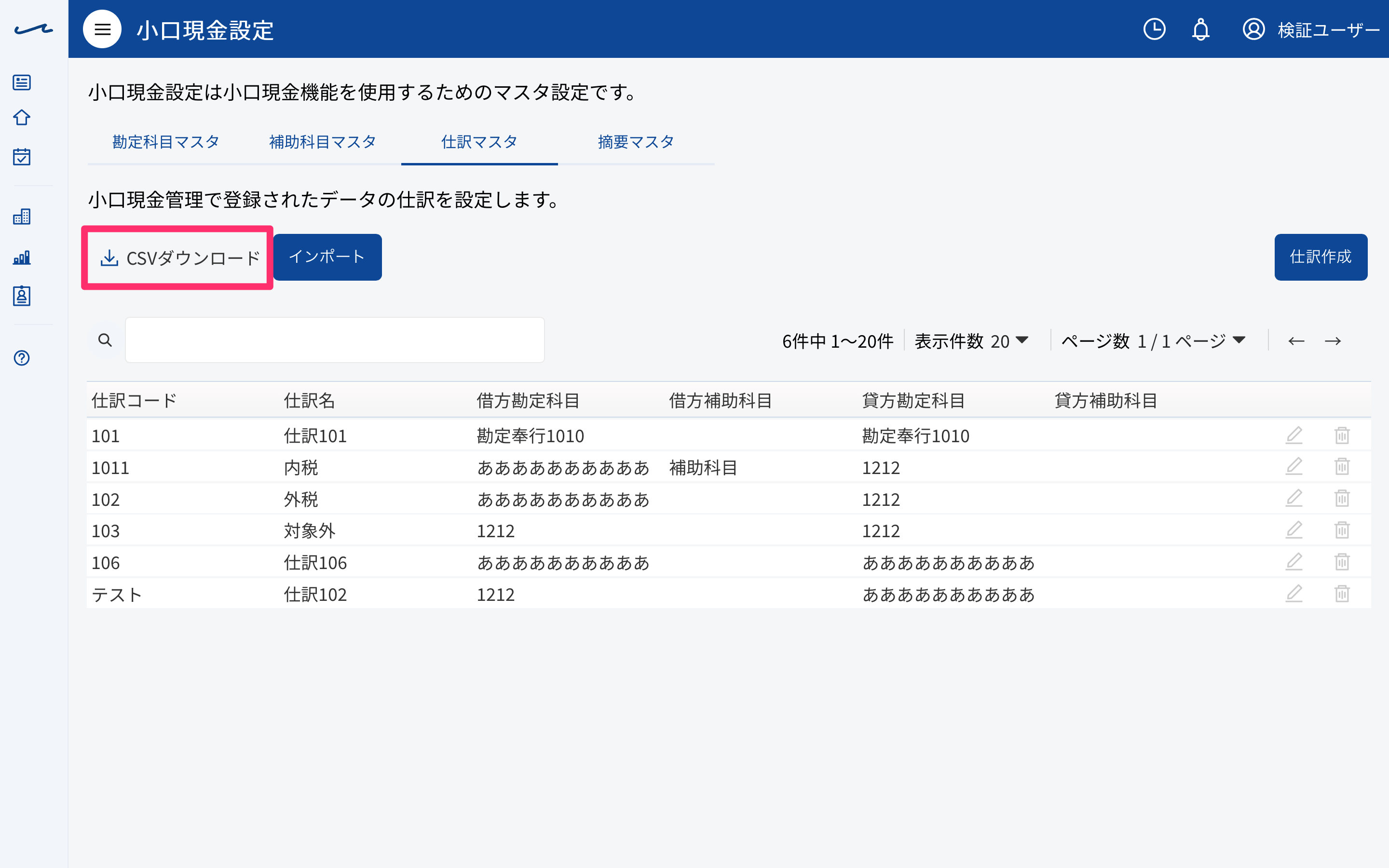The height and width of the screenshot is (868, 1389).
Task: Click the テスト code cell
Action: (x=117, y=595)
